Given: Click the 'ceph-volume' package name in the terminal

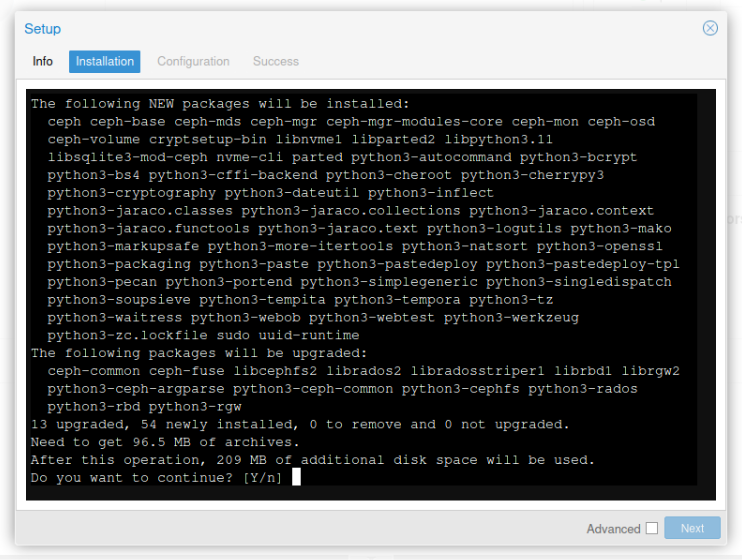Looking at the screenshot, I should tap(94, 140).
